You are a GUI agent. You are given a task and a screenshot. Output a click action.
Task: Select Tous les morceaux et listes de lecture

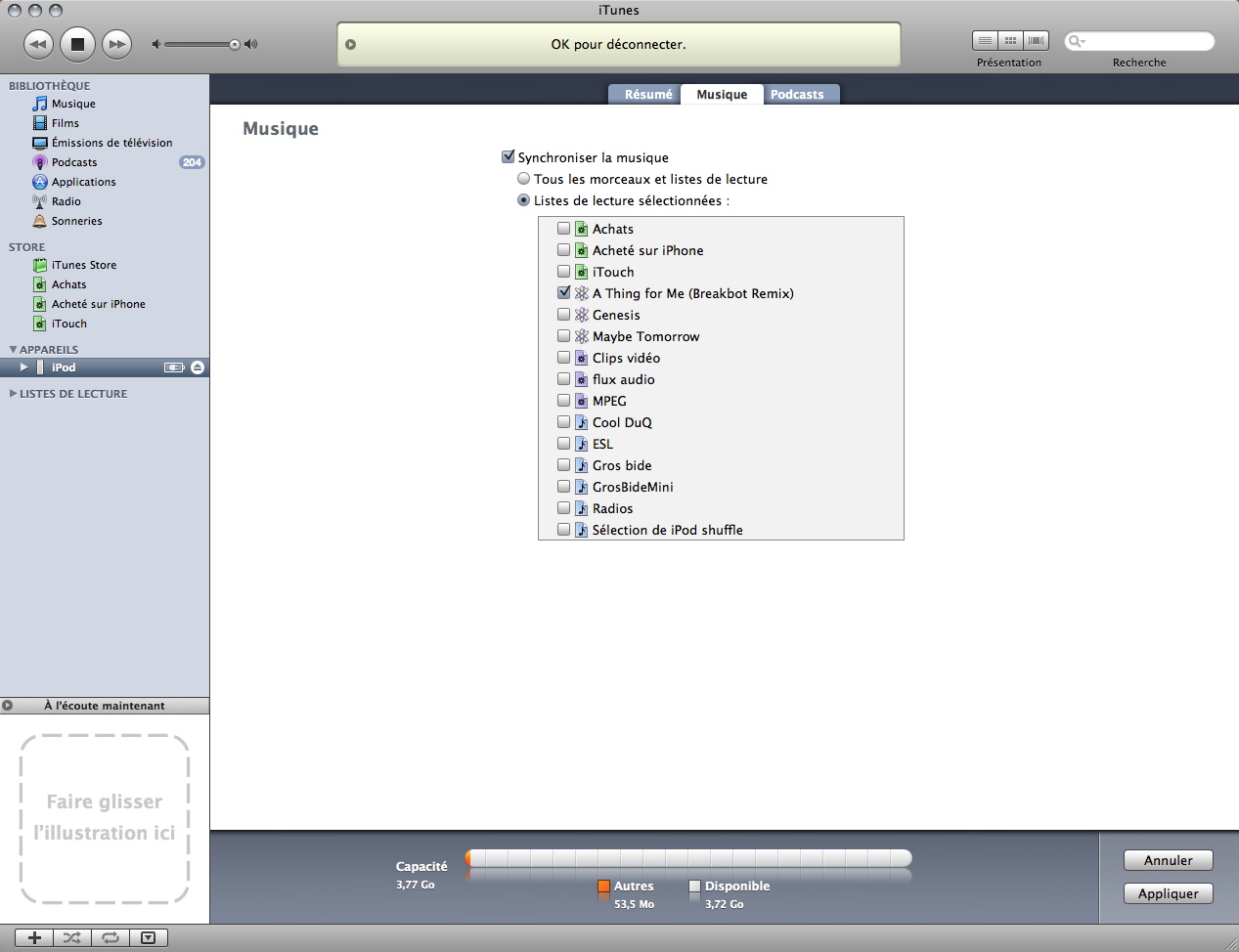524,179
